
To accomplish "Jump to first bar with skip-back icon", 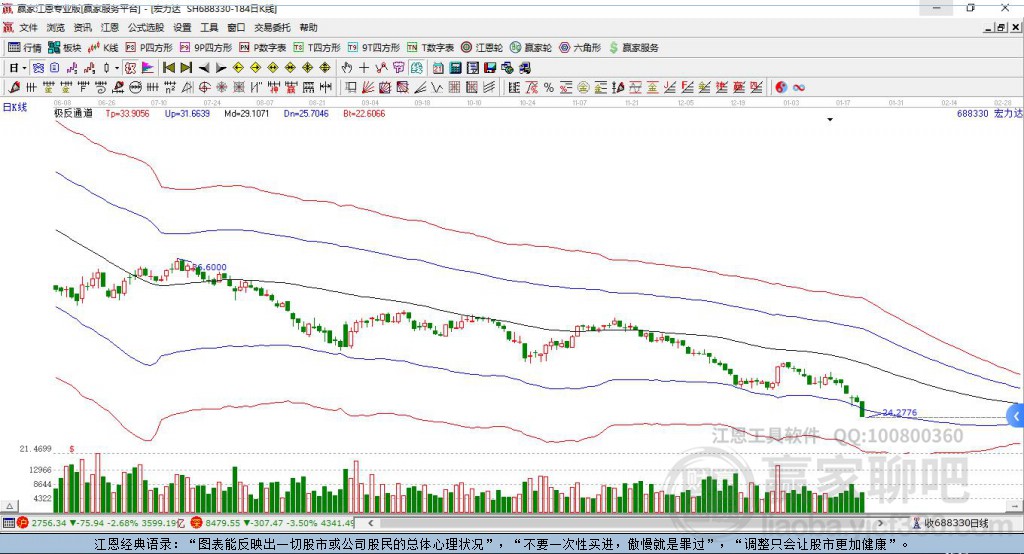I will tap(168, 67).
